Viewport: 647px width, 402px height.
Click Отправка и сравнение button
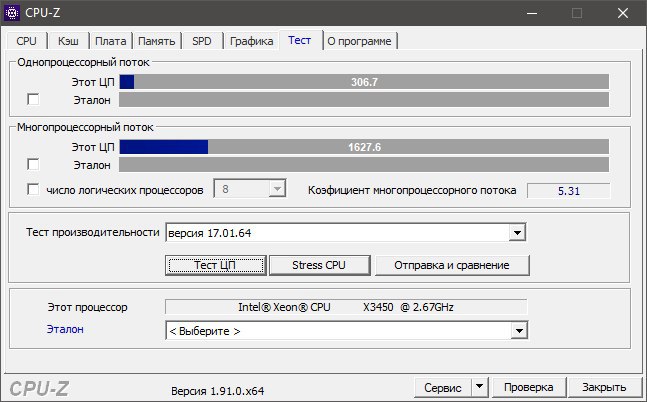(452, 265)
